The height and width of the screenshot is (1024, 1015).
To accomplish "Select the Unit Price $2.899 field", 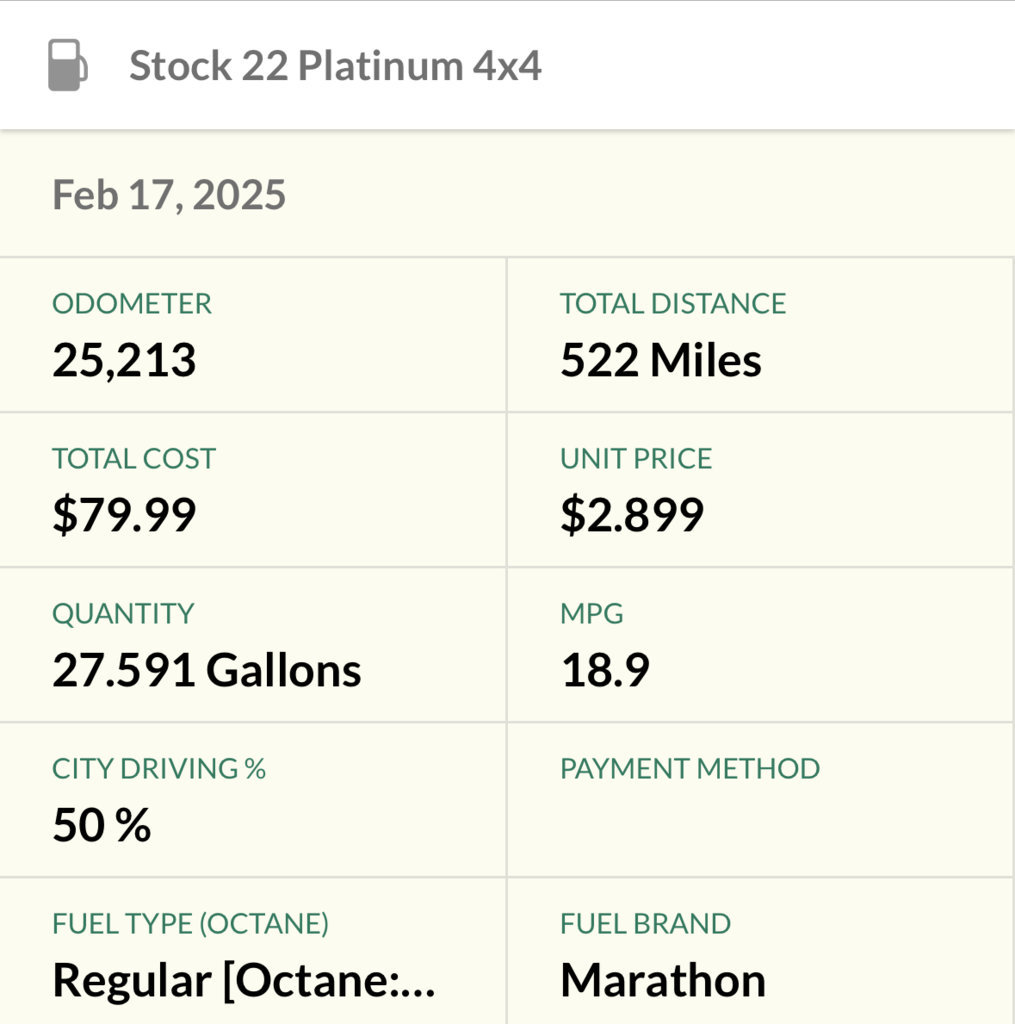I will 760,490.
